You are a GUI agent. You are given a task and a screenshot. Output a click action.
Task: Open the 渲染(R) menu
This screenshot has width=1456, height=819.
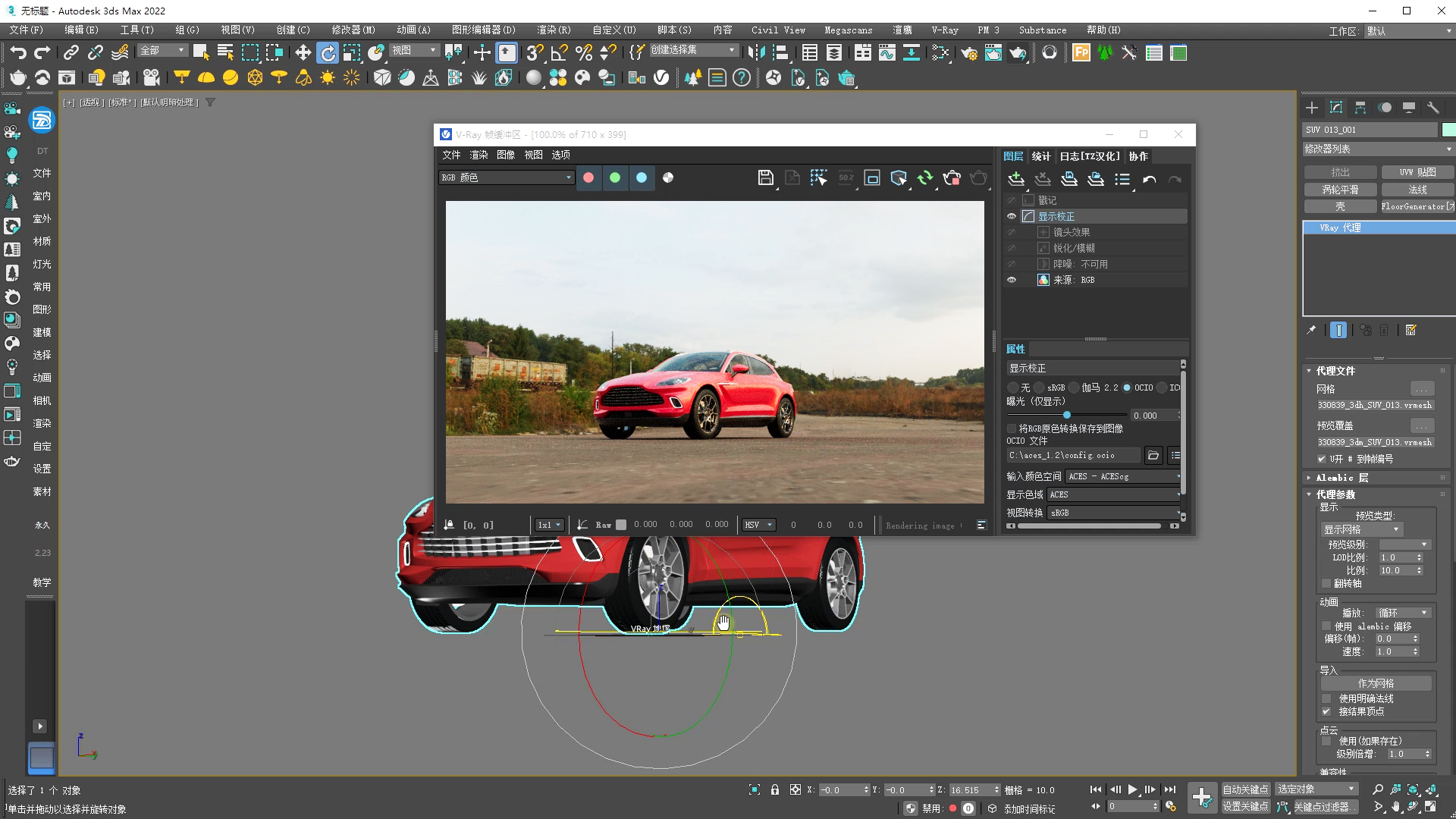point(553,30)
